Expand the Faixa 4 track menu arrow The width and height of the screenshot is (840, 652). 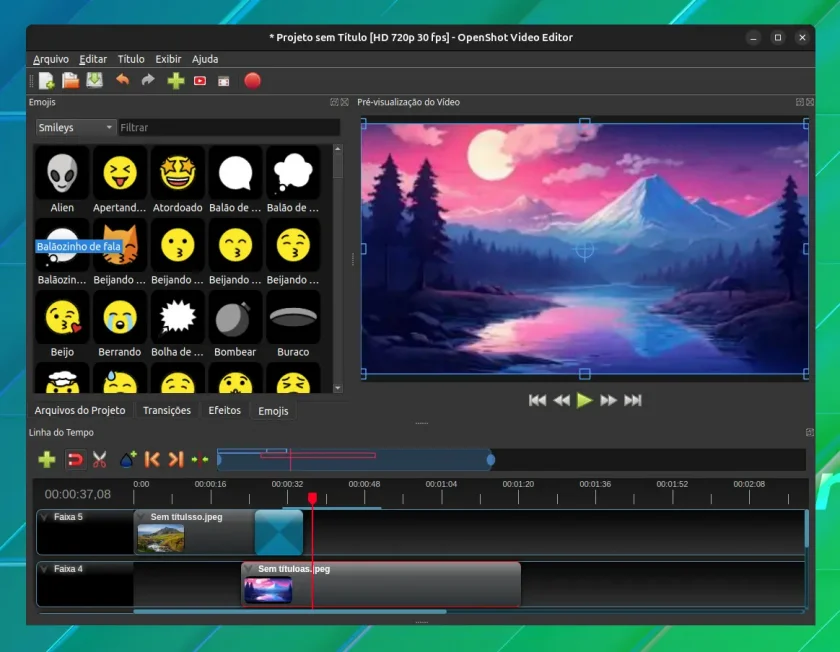click(44, 569)
